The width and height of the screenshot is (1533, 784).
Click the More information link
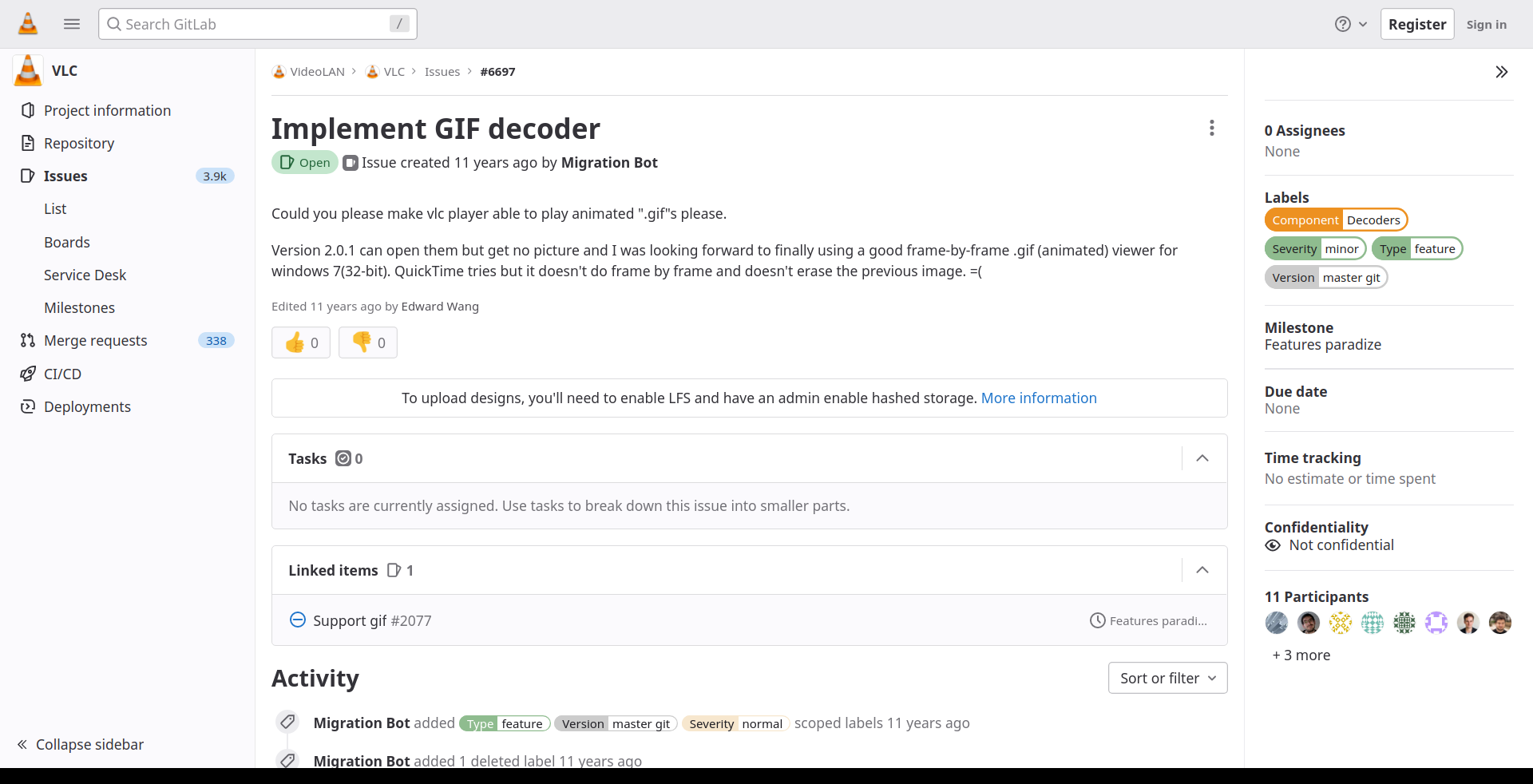[1039, 398]
